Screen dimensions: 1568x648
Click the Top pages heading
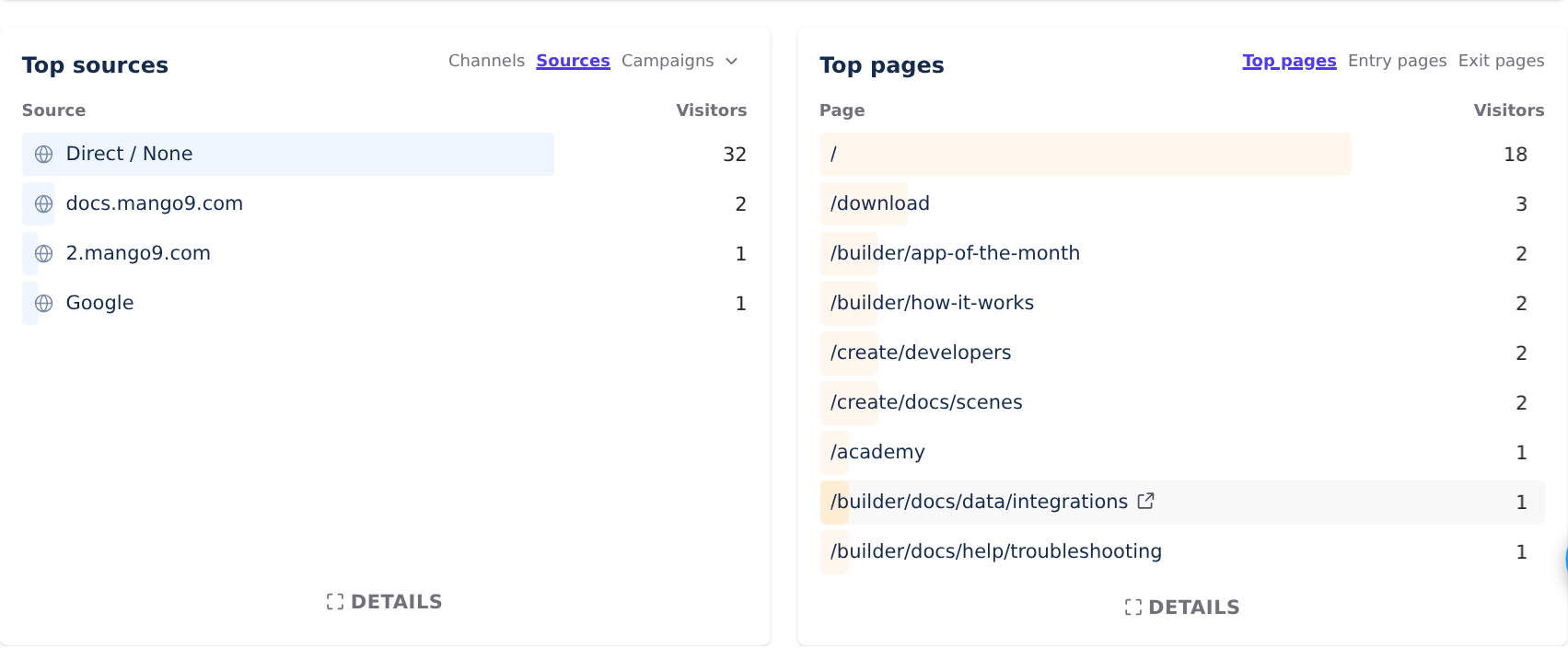pyautogui.click(x=882, y=65)
